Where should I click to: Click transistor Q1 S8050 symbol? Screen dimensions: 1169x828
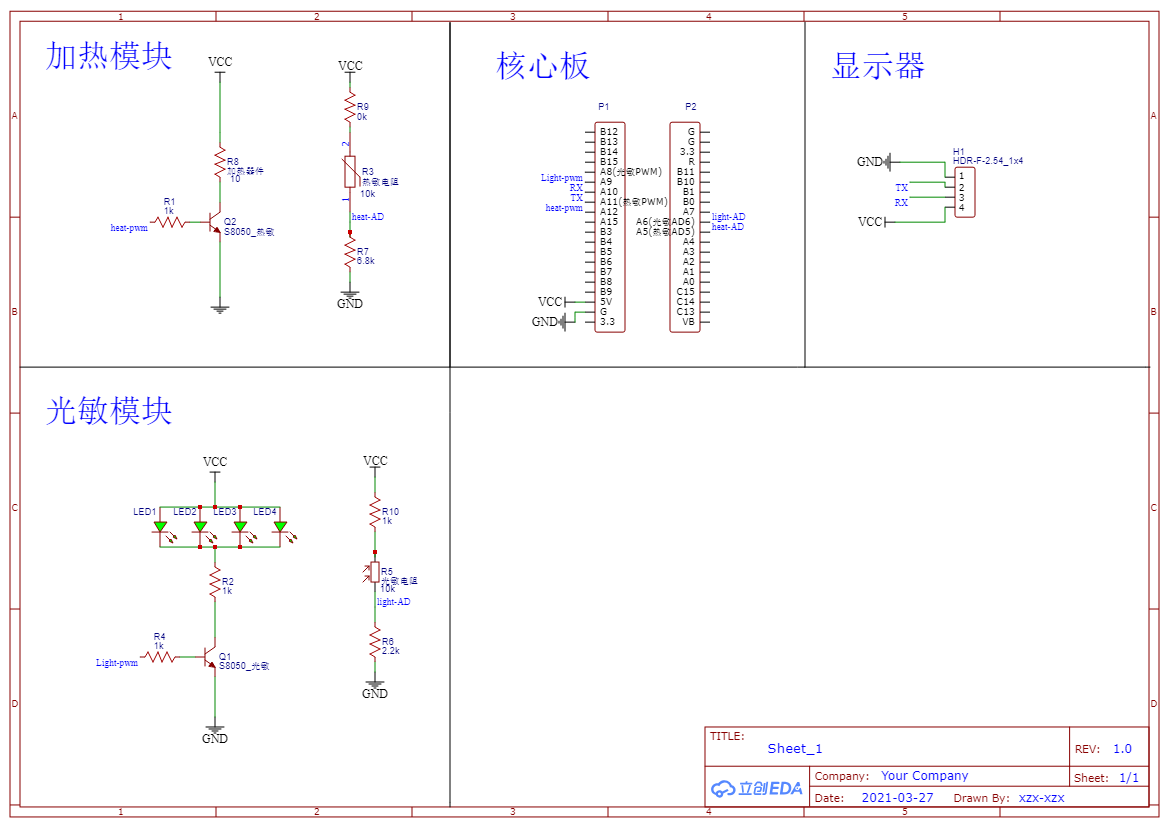(x=209, y=657)
